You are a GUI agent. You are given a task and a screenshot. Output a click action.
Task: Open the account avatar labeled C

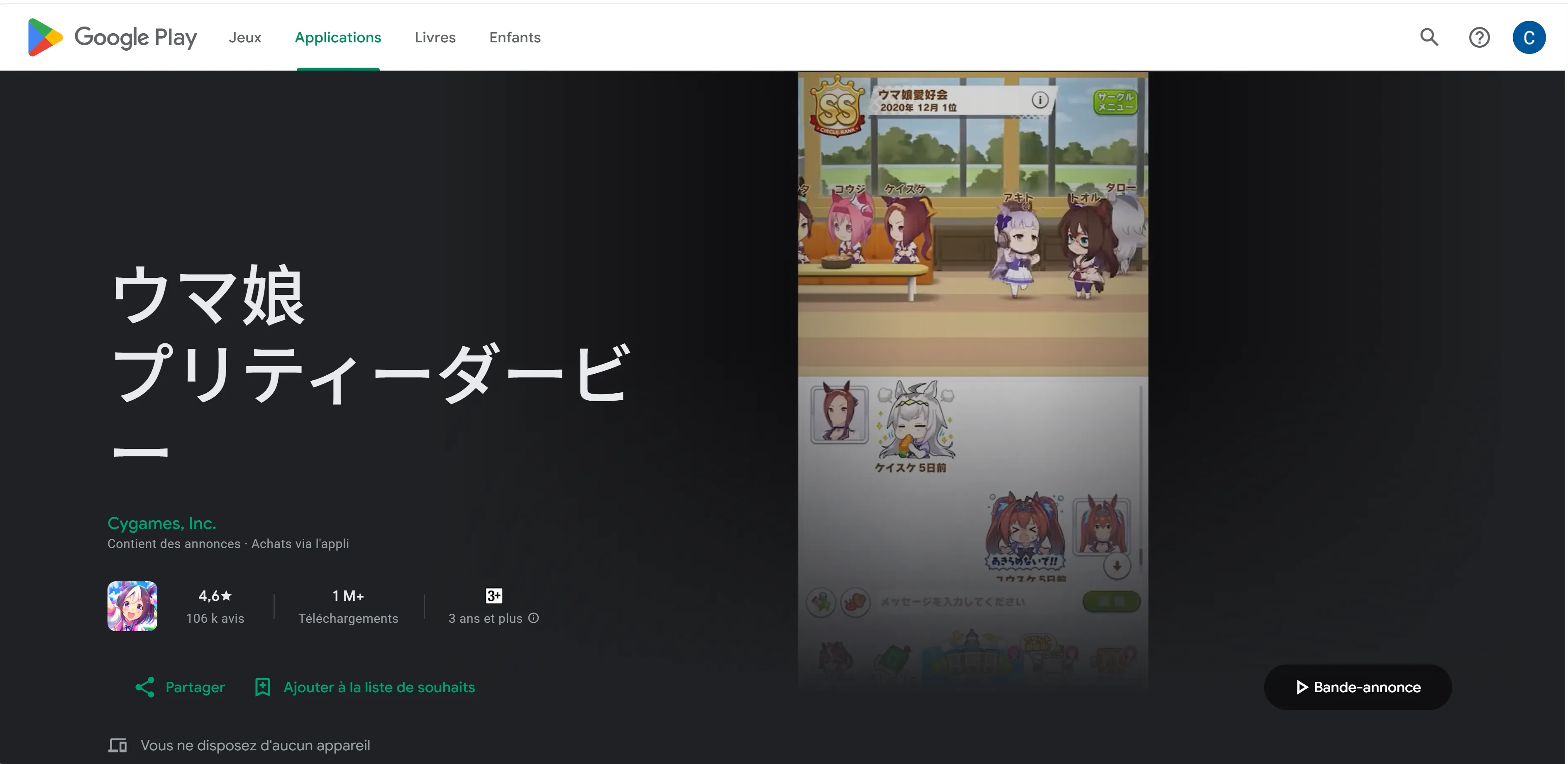(1529, 37)
